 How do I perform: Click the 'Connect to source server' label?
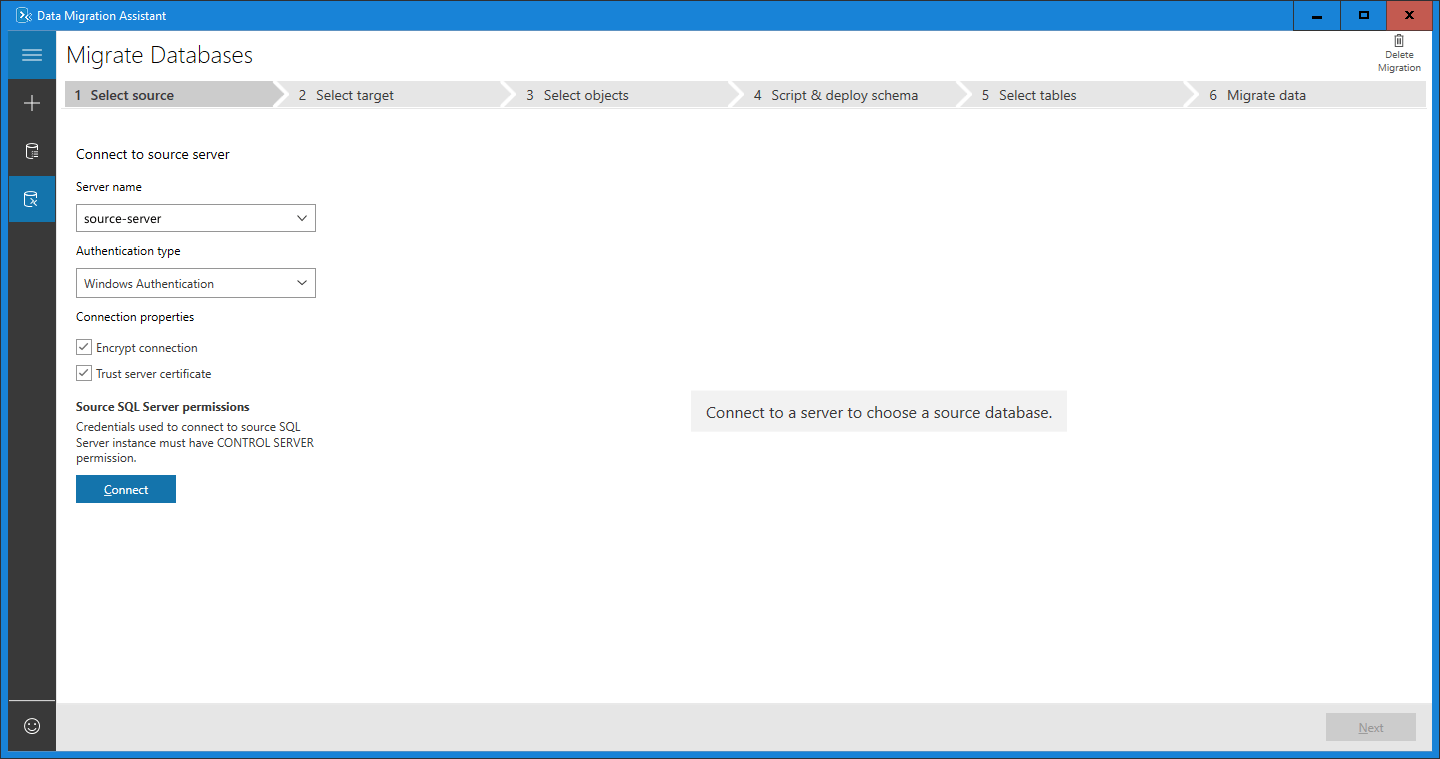point(153,154)
